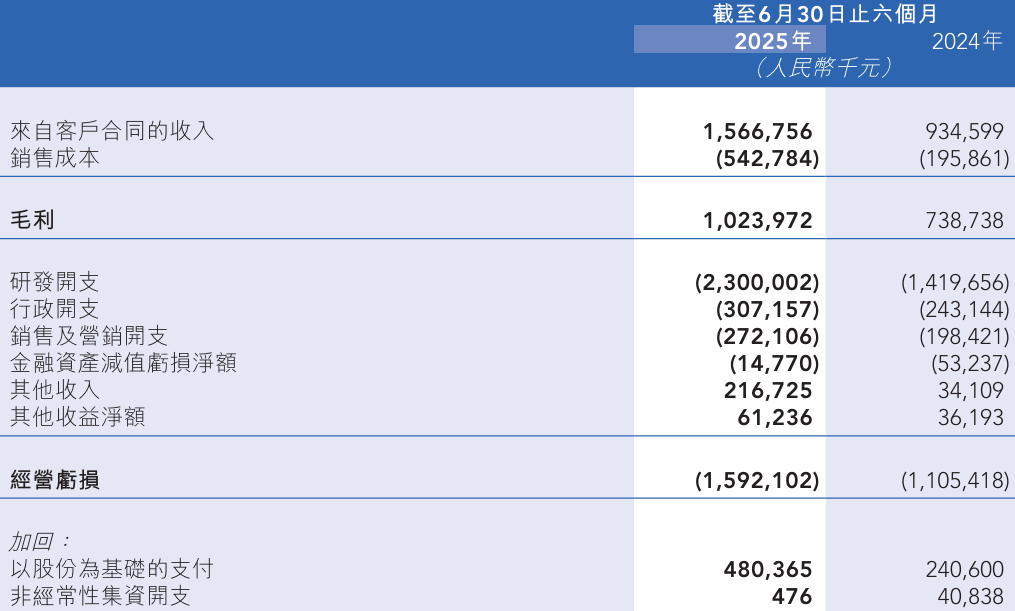Click the 研發開支 row label
The height and width of the screenshot is (611, 1015).
point(55,282)
